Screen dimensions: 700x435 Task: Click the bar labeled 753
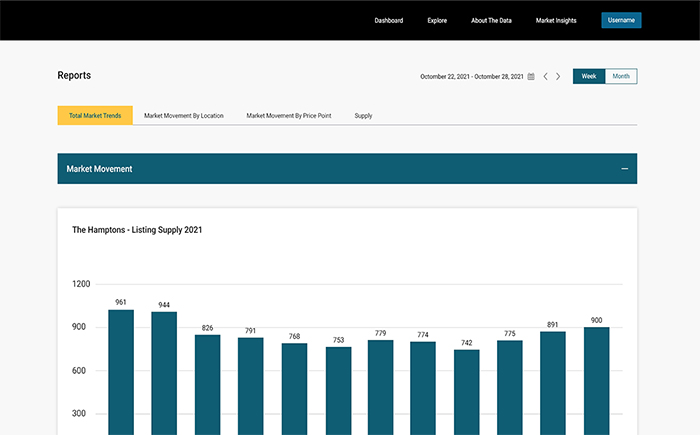click(x=338, y=391)
